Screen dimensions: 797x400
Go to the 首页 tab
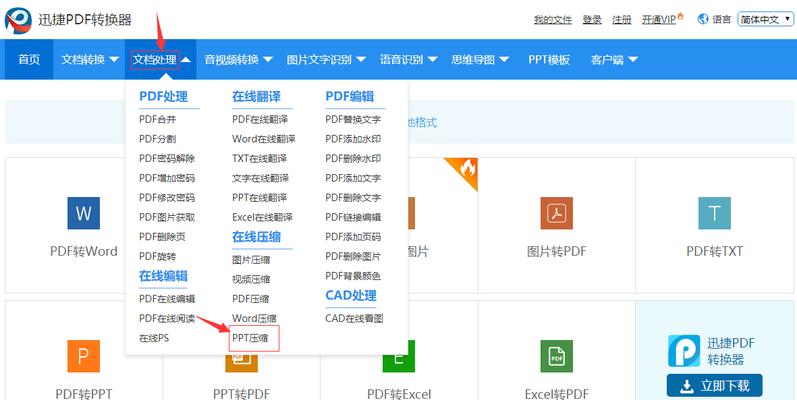(29, 59)
